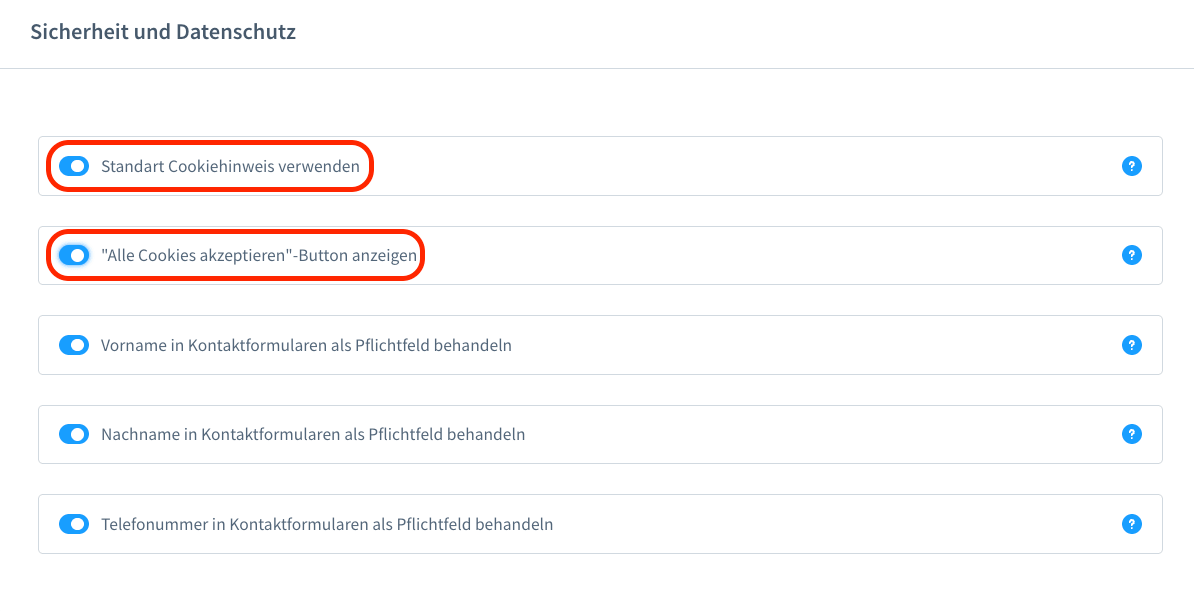
Task: Switch off Telefonnummer als Pflichtfeld toggle
Action: click(x=74, y=524)
